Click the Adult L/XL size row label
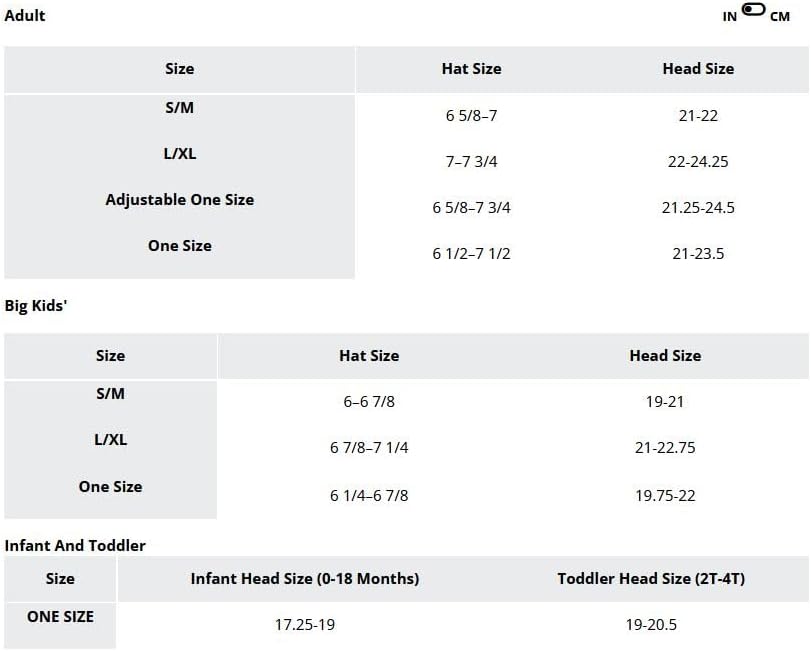Image resolution: width=811 pixels, height=651 pixels. (180, 154)
